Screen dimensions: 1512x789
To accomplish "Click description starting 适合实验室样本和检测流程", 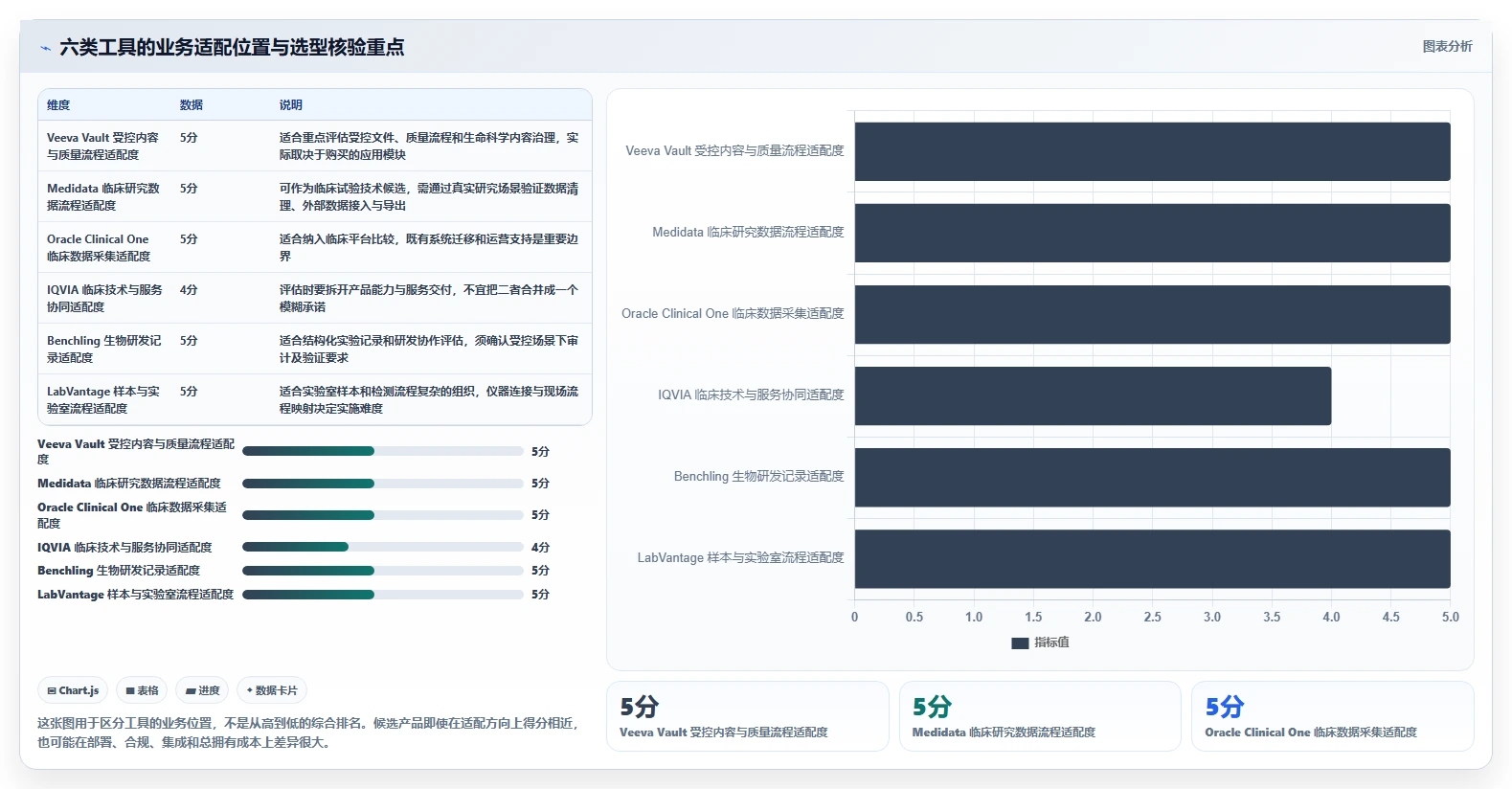I will pos(429,399).
